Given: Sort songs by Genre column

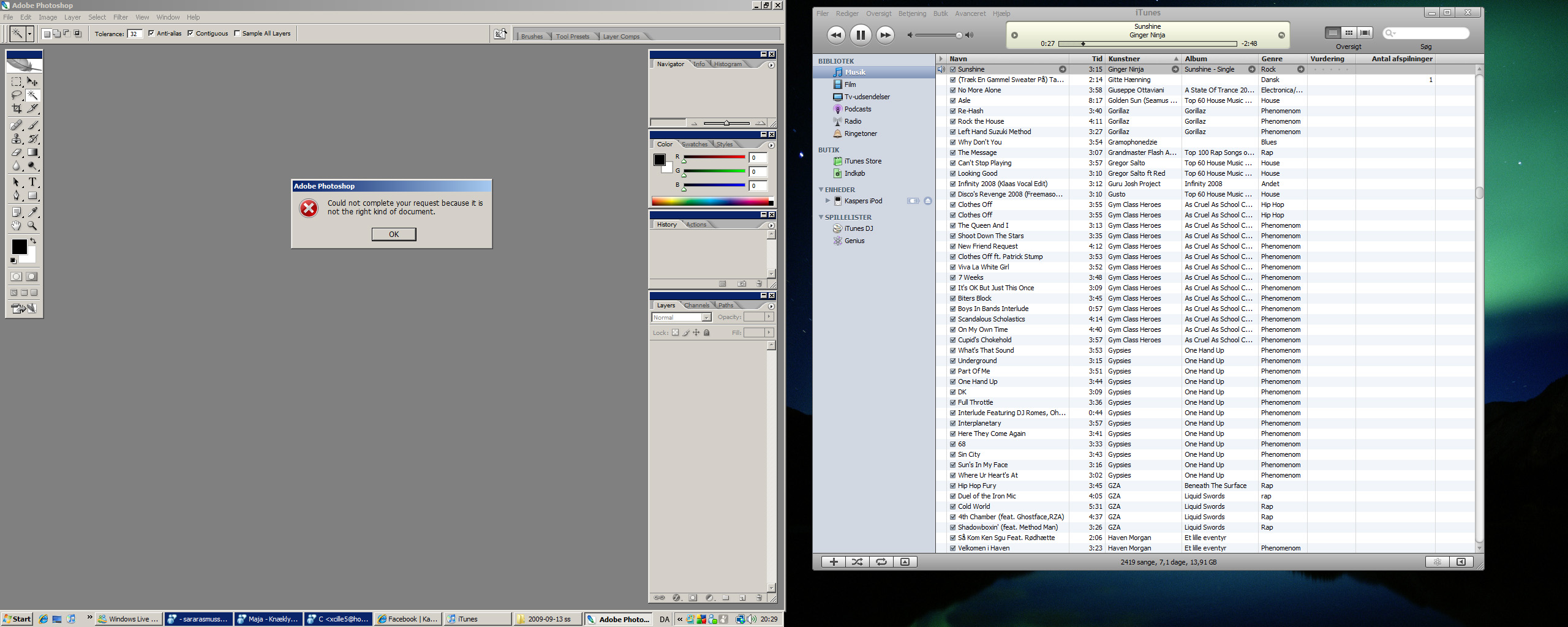Looking at the screenshot, I should point(1282,59).
